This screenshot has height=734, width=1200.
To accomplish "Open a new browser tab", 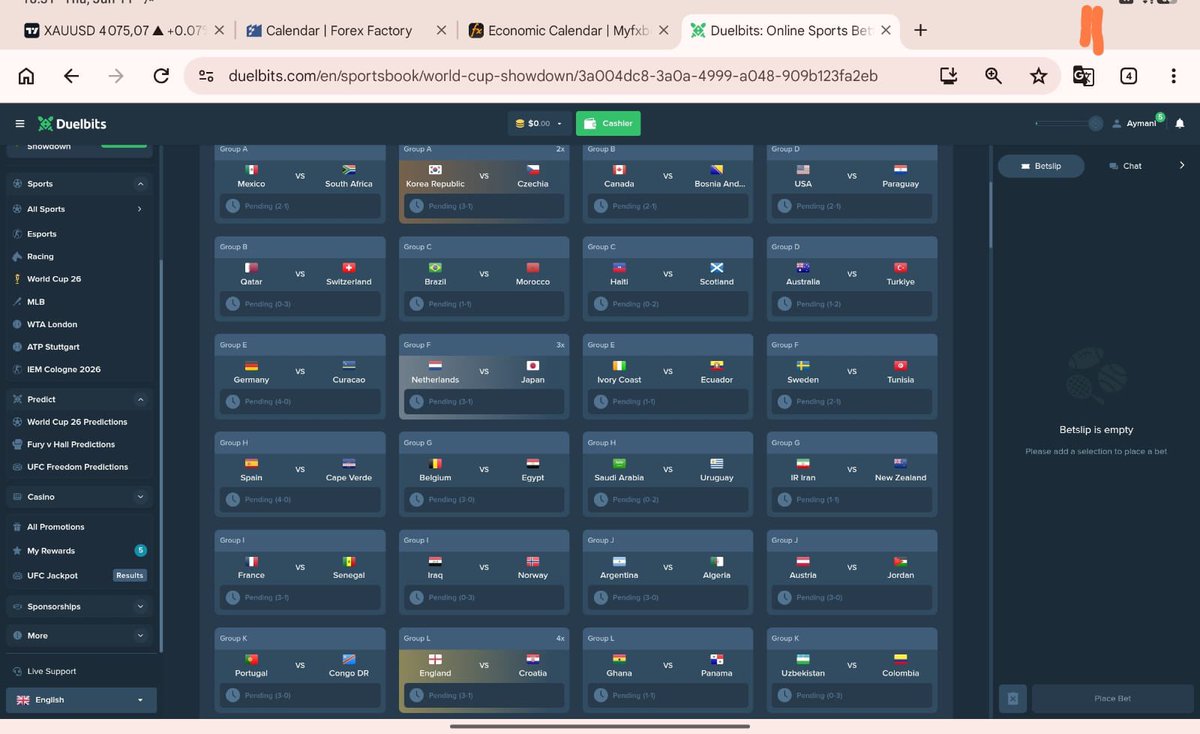I will click(x=921, y=30).
